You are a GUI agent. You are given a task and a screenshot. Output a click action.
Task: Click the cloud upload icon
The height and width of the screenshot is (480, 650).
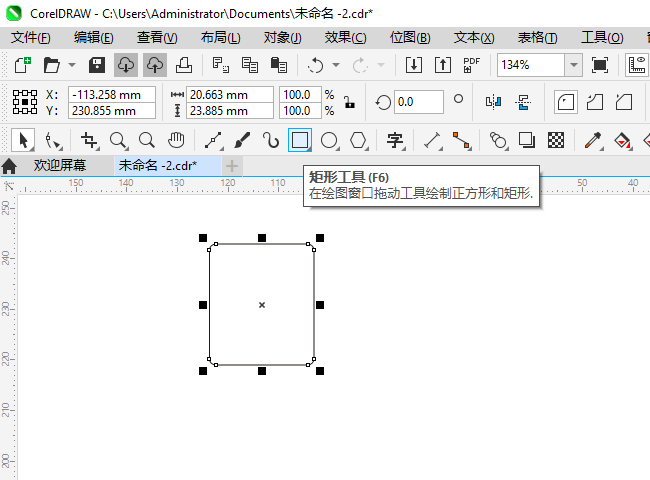pos(155,65)
